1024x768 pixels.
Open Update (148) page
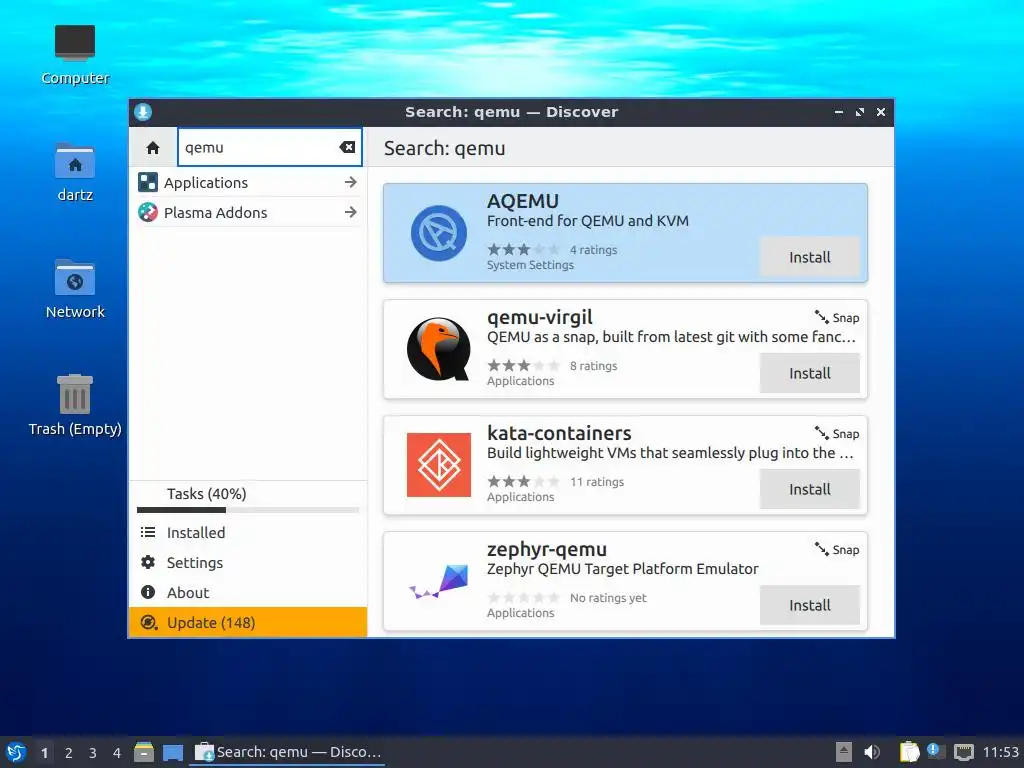pyautogui.click(x=248, y=622)
